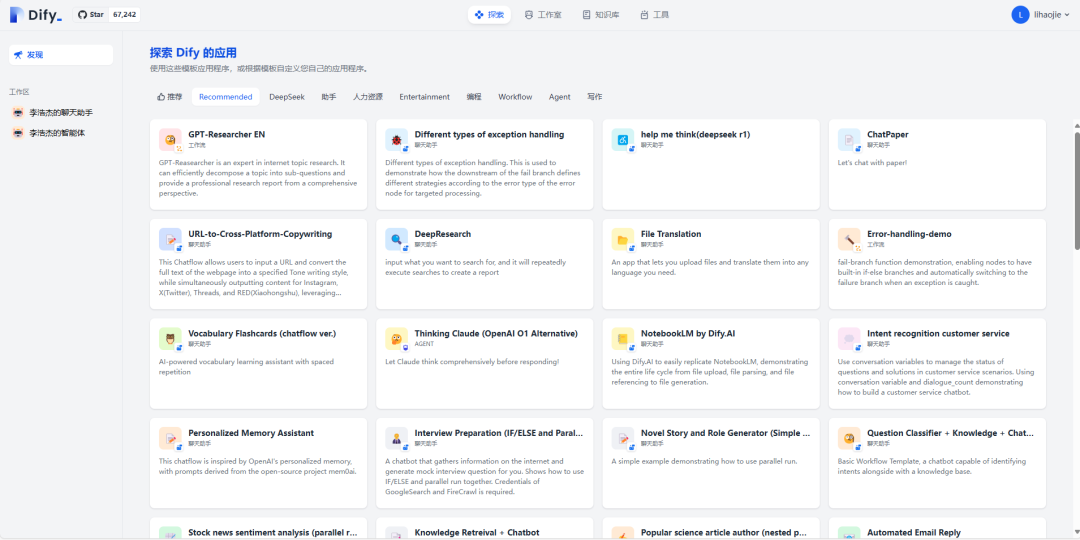
Task: Click the Intent recognition customer service icon
Action: [x=849, y=338]
